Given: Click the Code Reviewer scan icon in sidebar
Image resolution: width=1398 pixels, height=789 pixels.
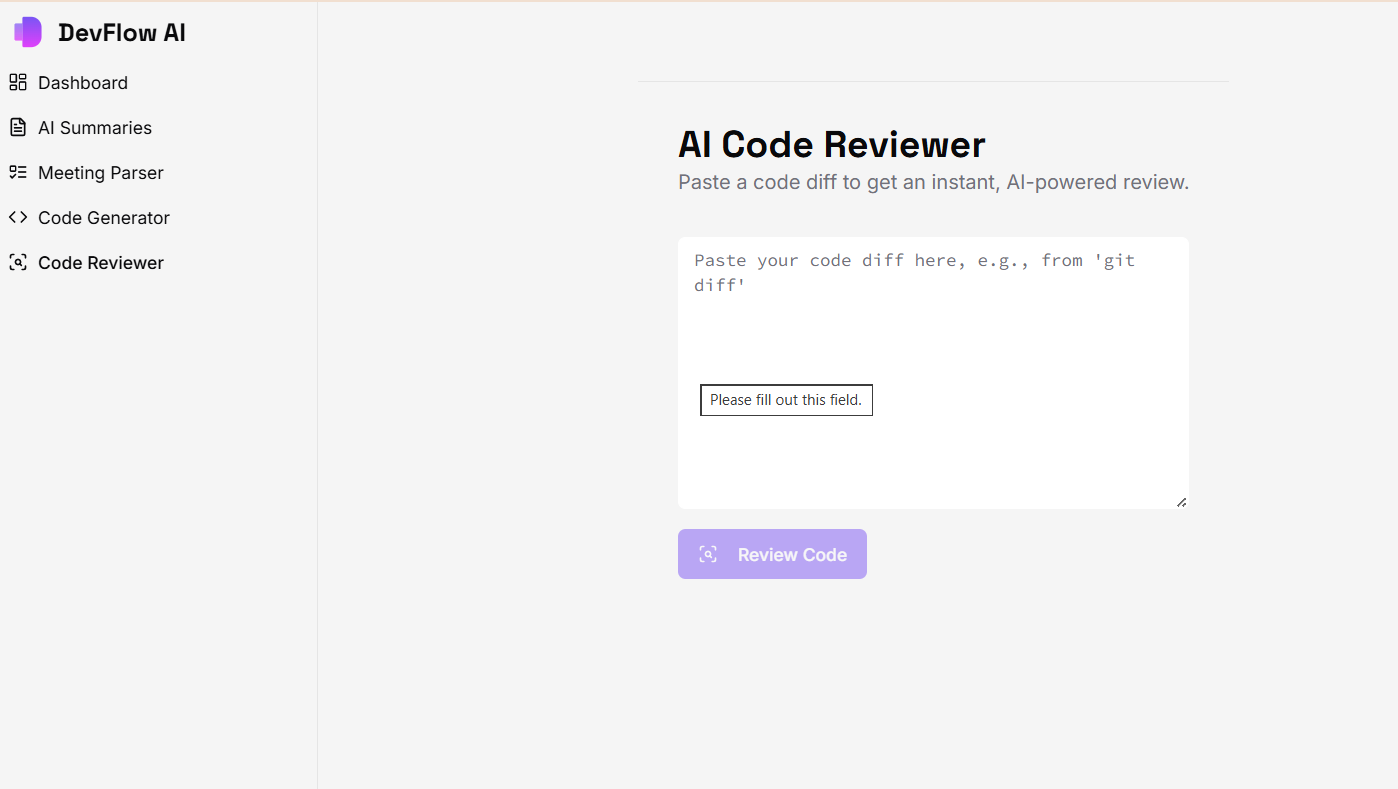Looking at the screenshot, I should tap(17, 262).
